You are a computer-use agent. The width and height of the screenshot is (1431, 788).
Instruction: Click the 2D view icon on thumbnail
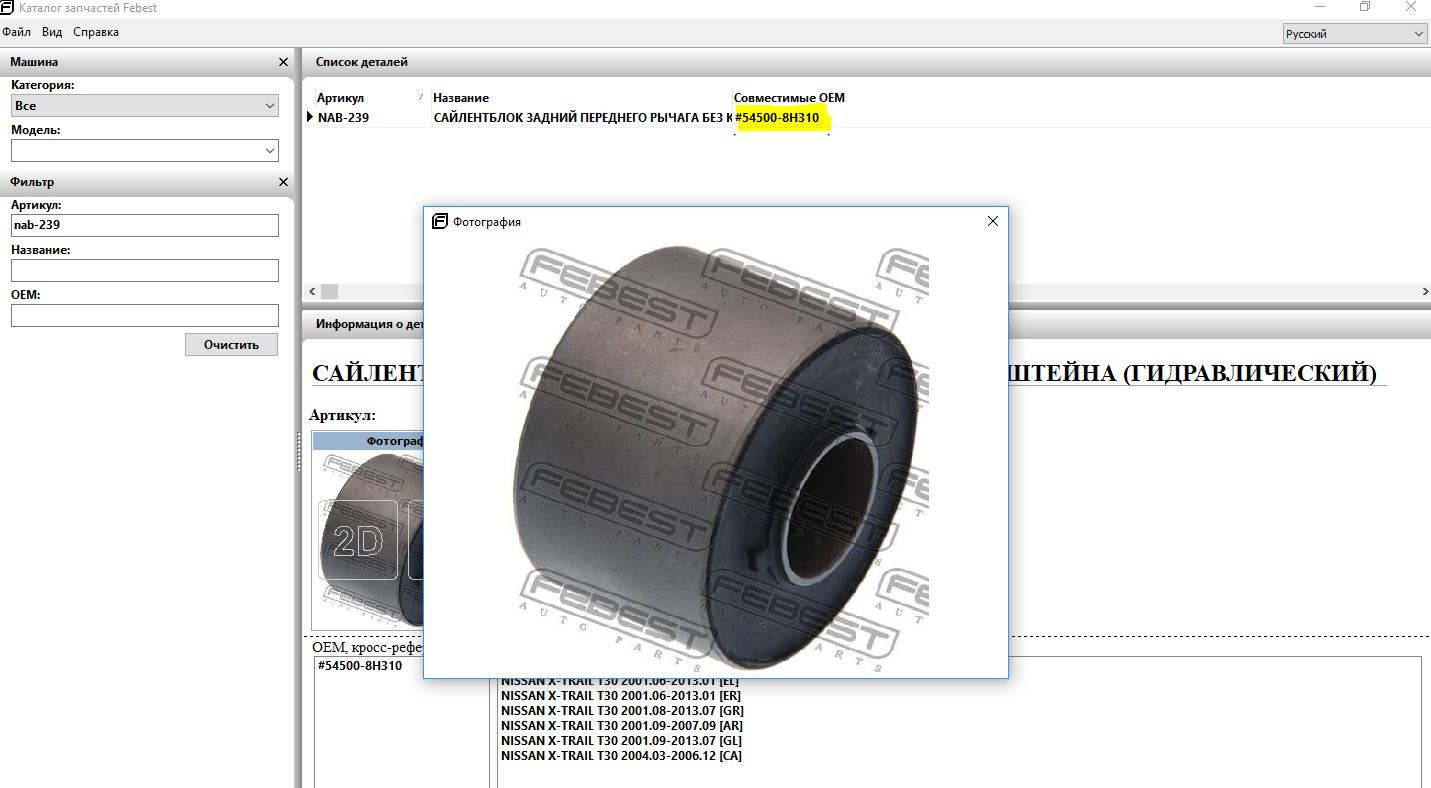[x=358, y=541]
